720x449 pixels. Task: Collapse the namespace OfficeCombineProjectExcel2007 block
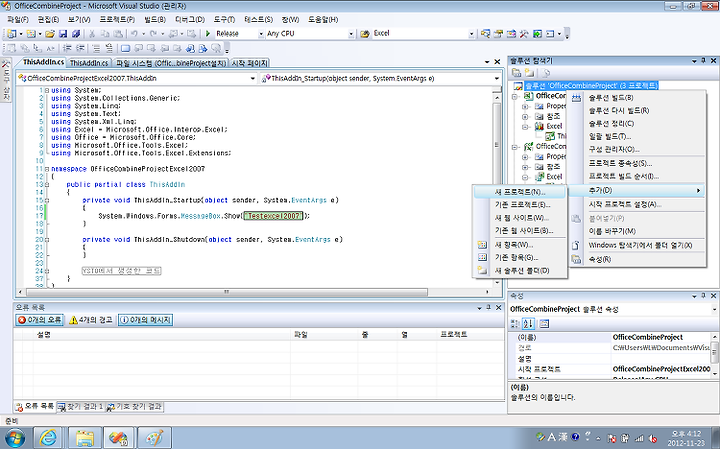[47, 169]
